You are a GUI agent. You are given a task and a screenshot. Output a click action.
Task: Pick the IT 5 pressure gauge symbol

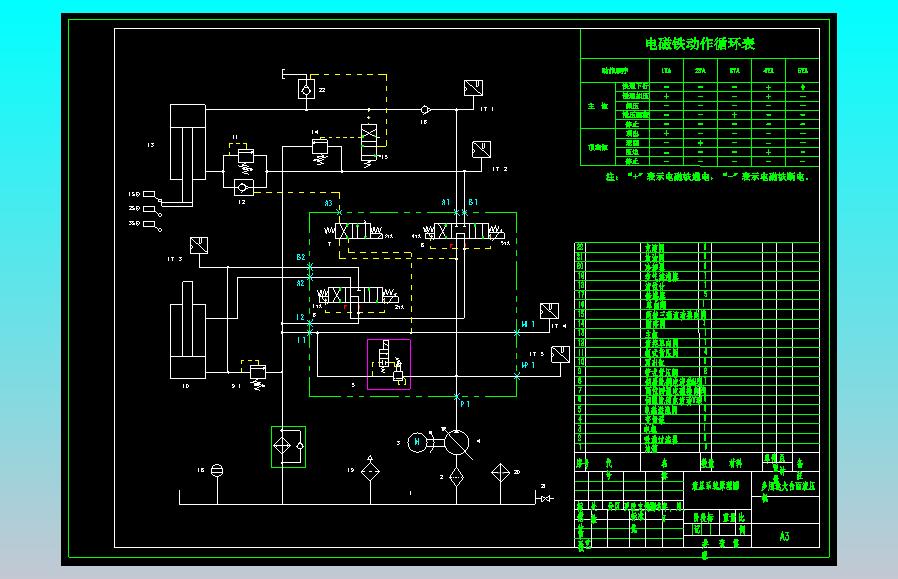coord(560,355)
